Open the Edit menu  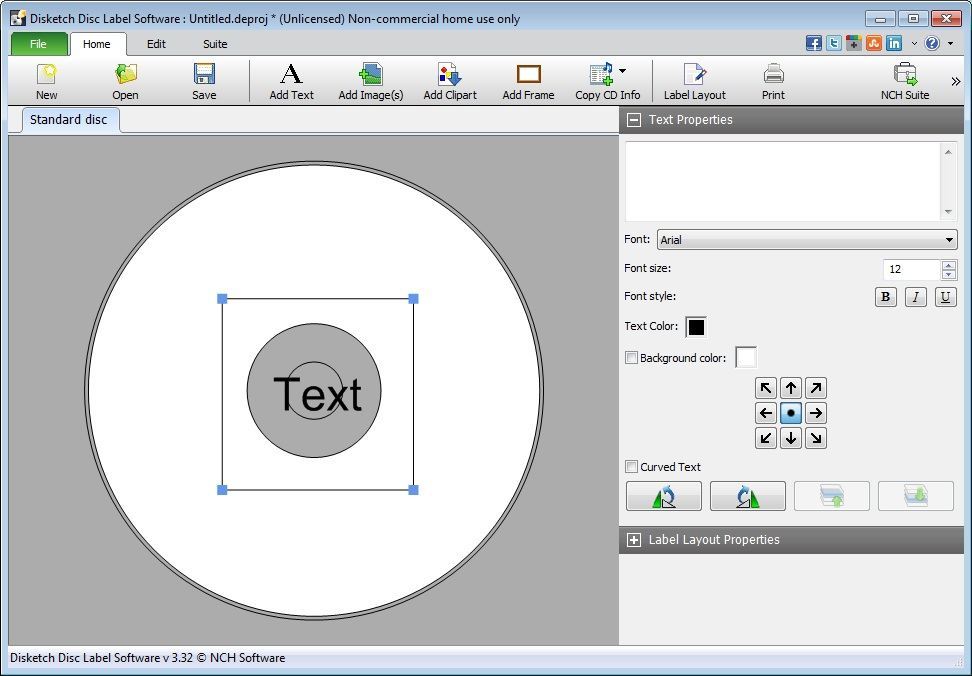[x=155, y=44]
